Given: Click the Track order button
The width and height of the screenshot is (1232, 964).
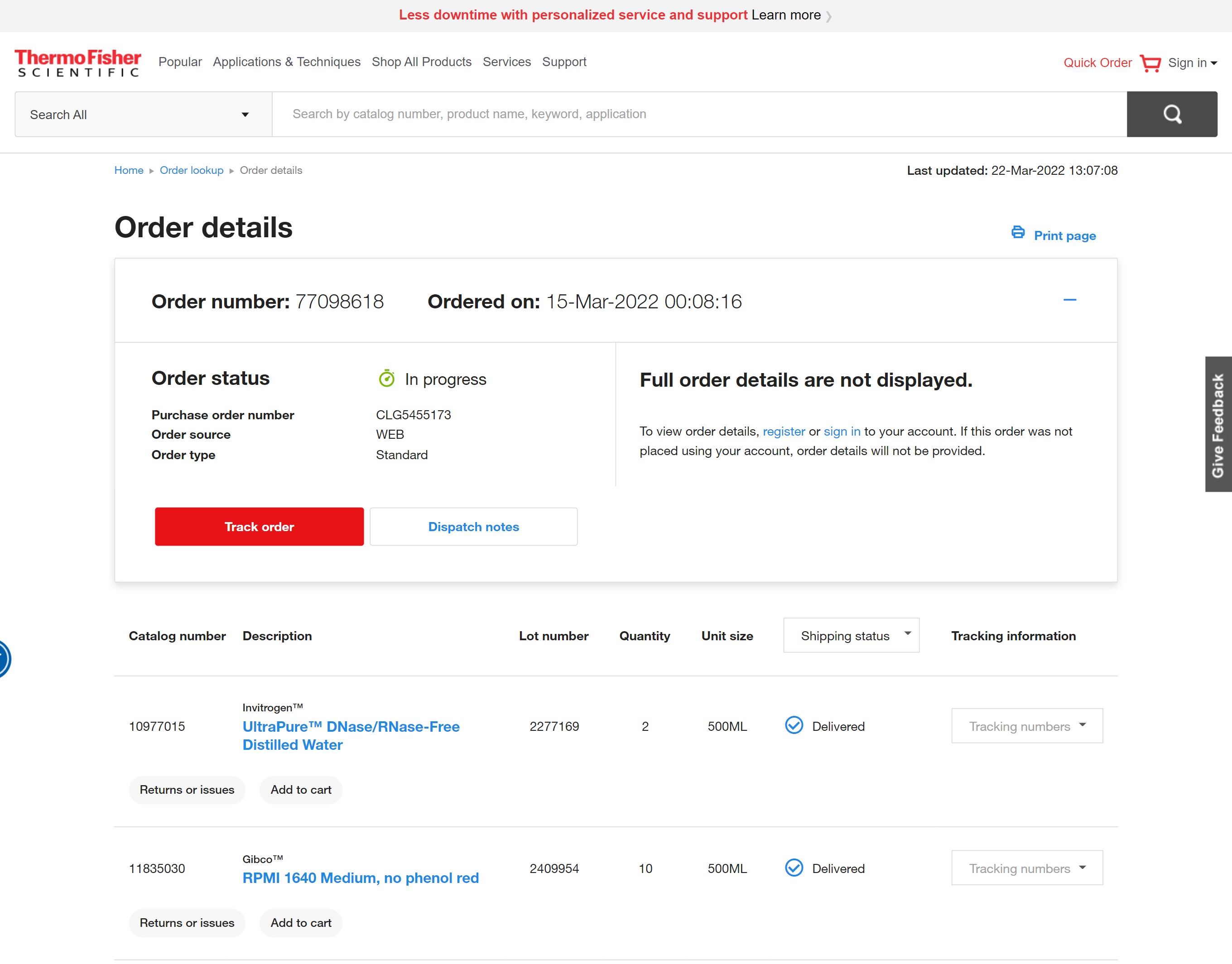Looking at the screenshot, I should (x=259, y=527).
